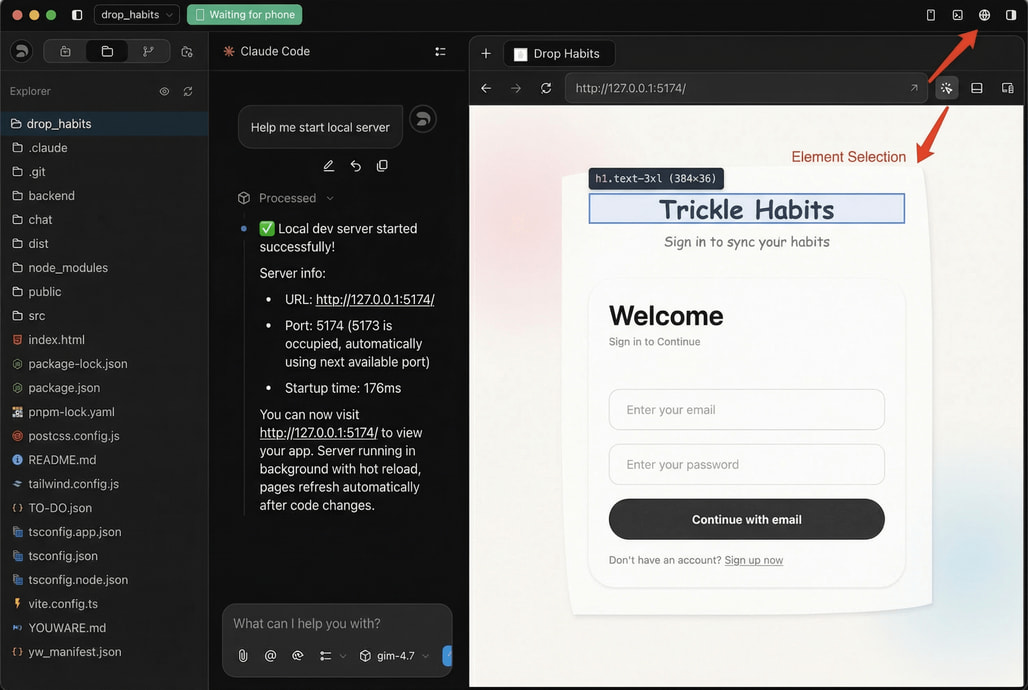The width and height of the screenshot is (1028, 690).
Task: Open the gim-4.7 model selector
Action: point(395,656)
